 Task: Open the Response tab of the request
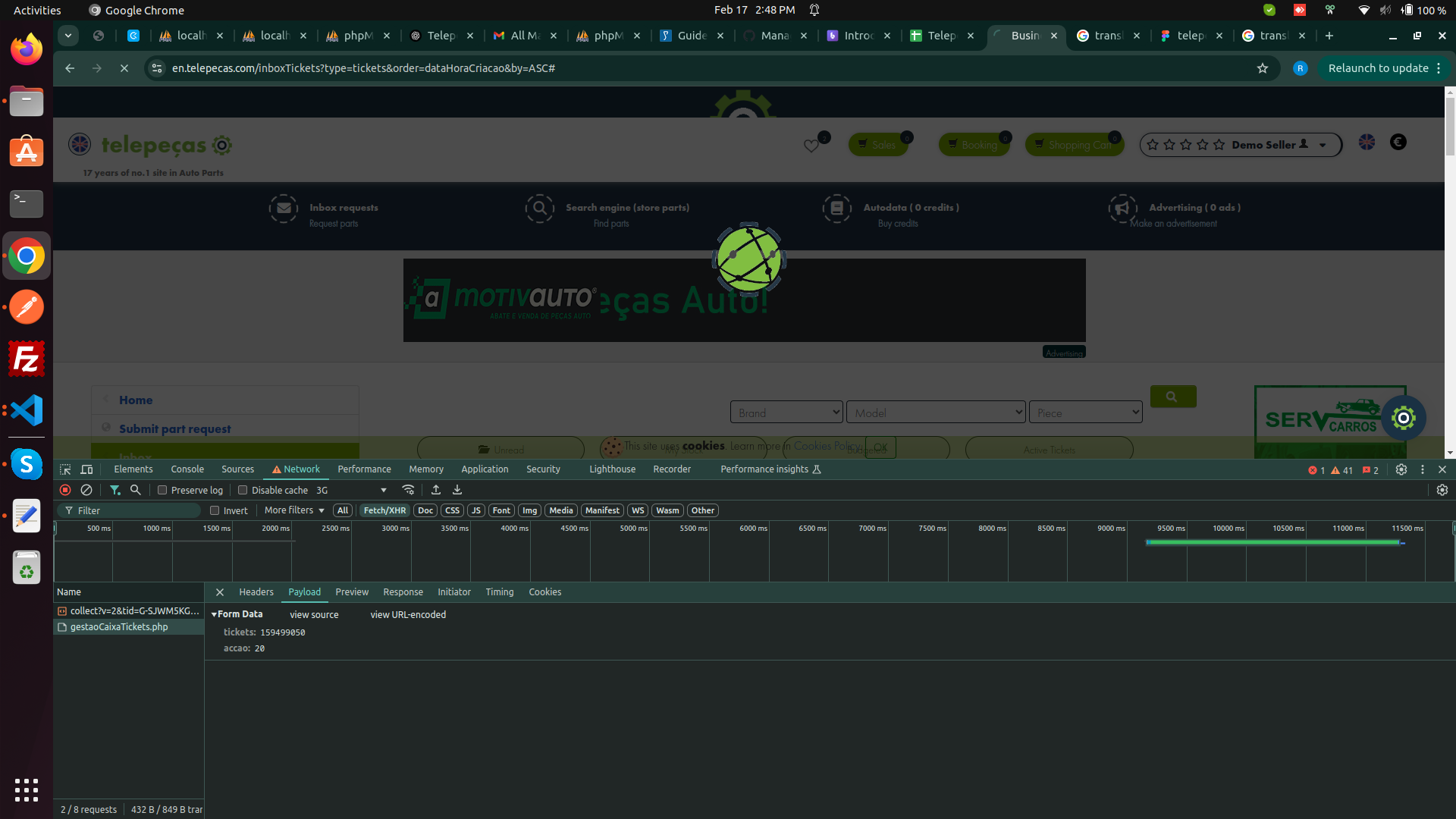pyautogui.click(x=403, y=592)
